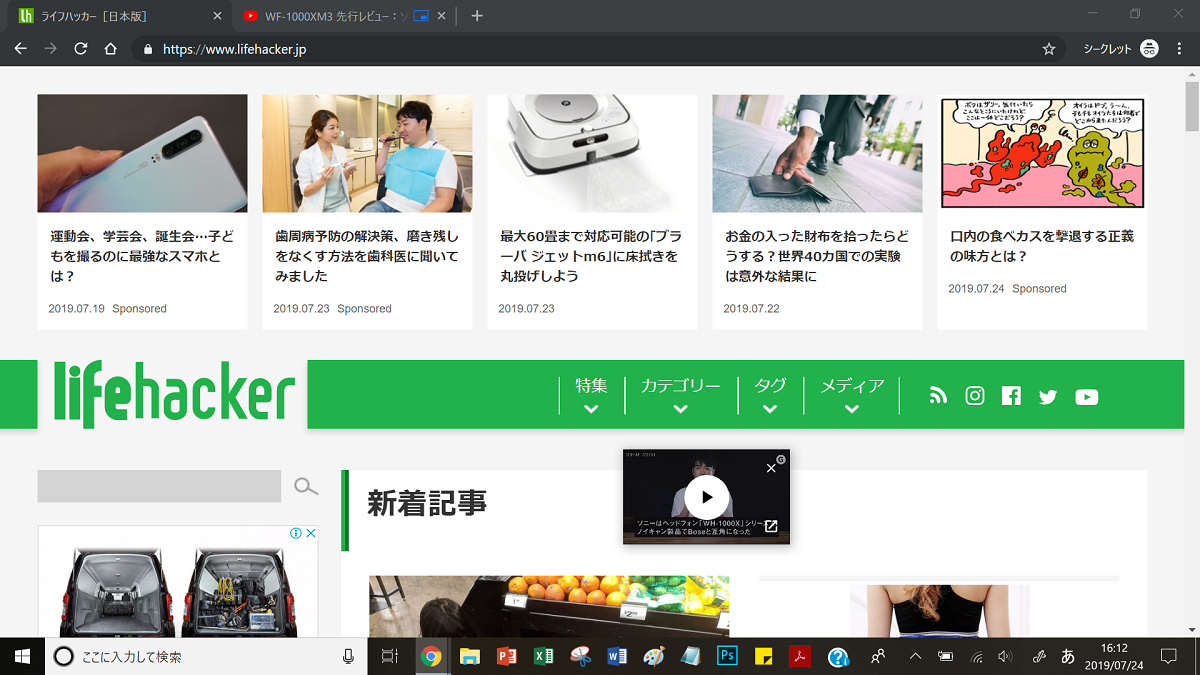Open lifehacker's YouTube icon
This screenshot has width=1200, height=675.
pos(1087,397)
